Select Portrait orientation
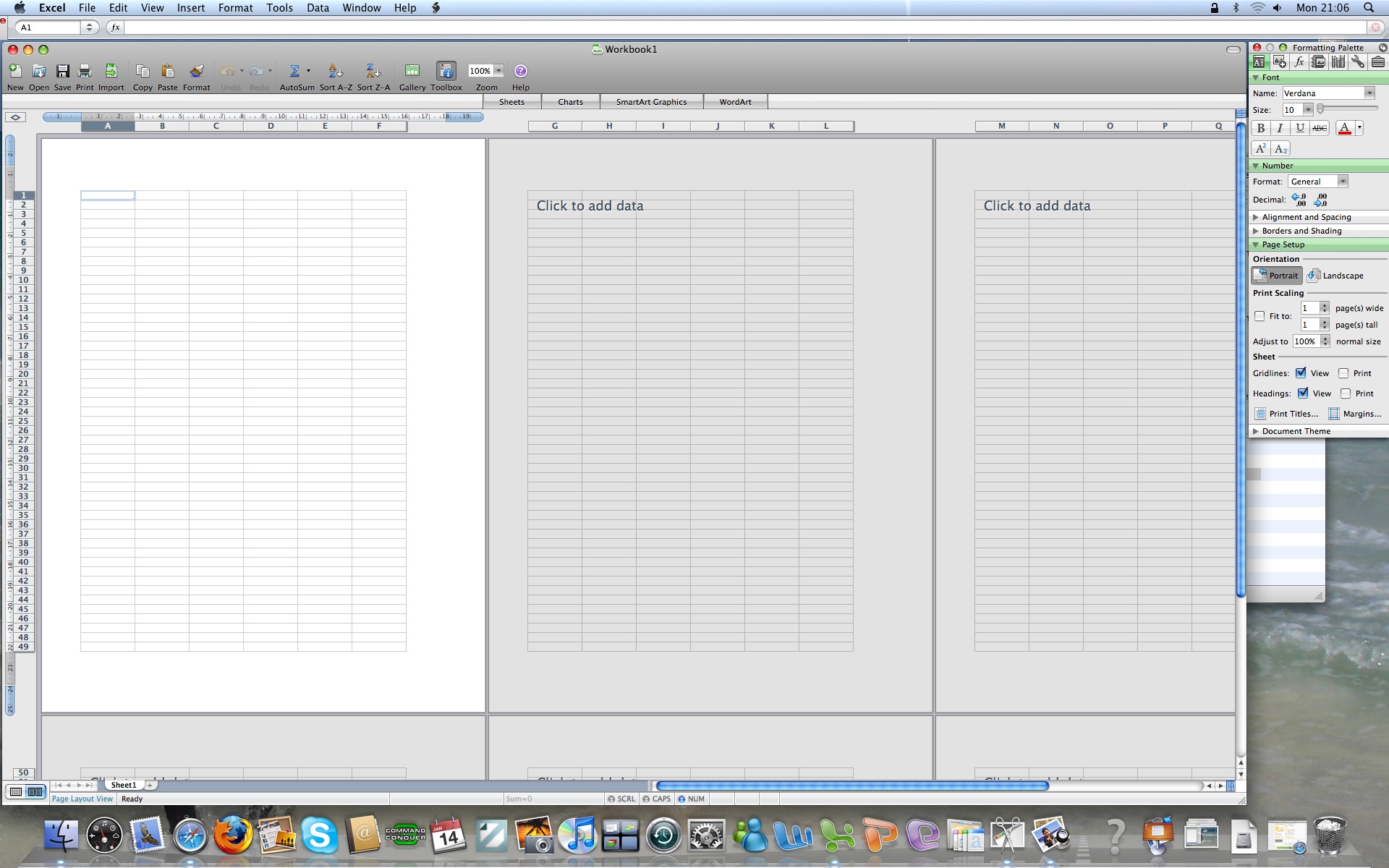The image size is (1389, 868). [1277, 276]
